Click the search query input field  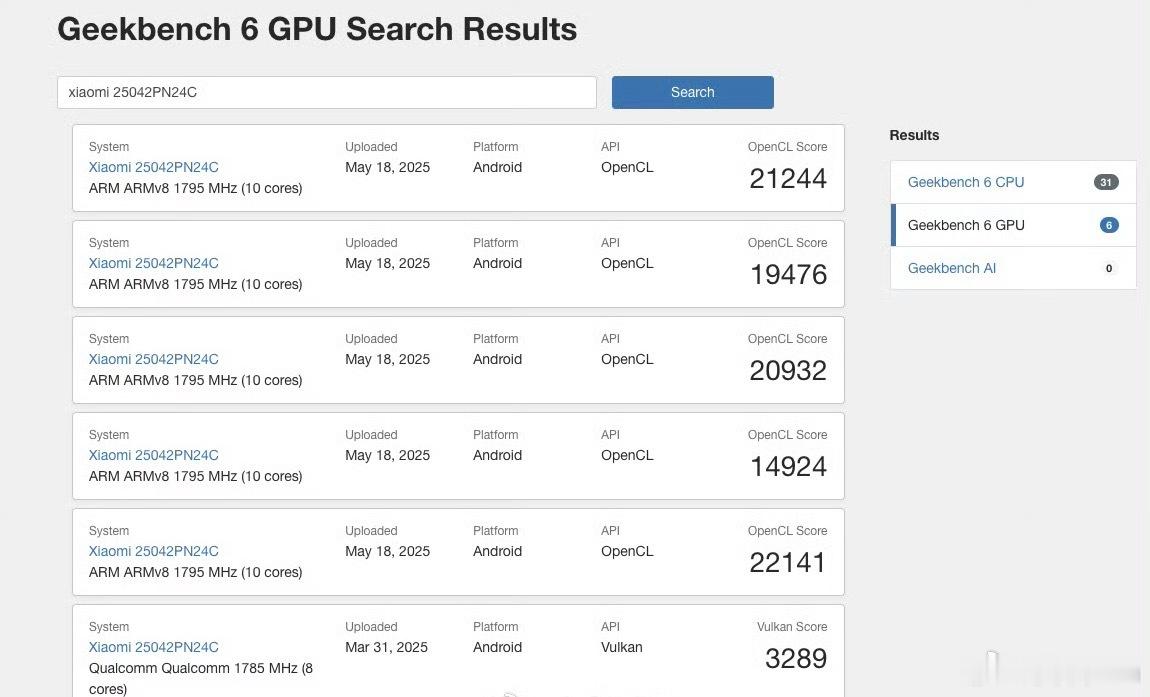click(x=326, y=92)
